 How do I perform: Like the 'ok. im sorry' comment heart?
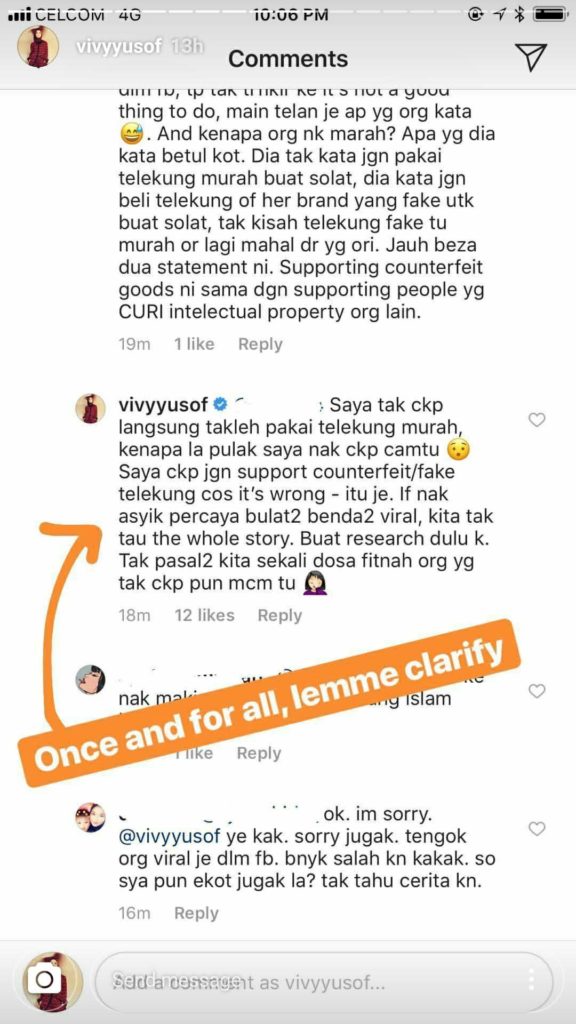537,829
